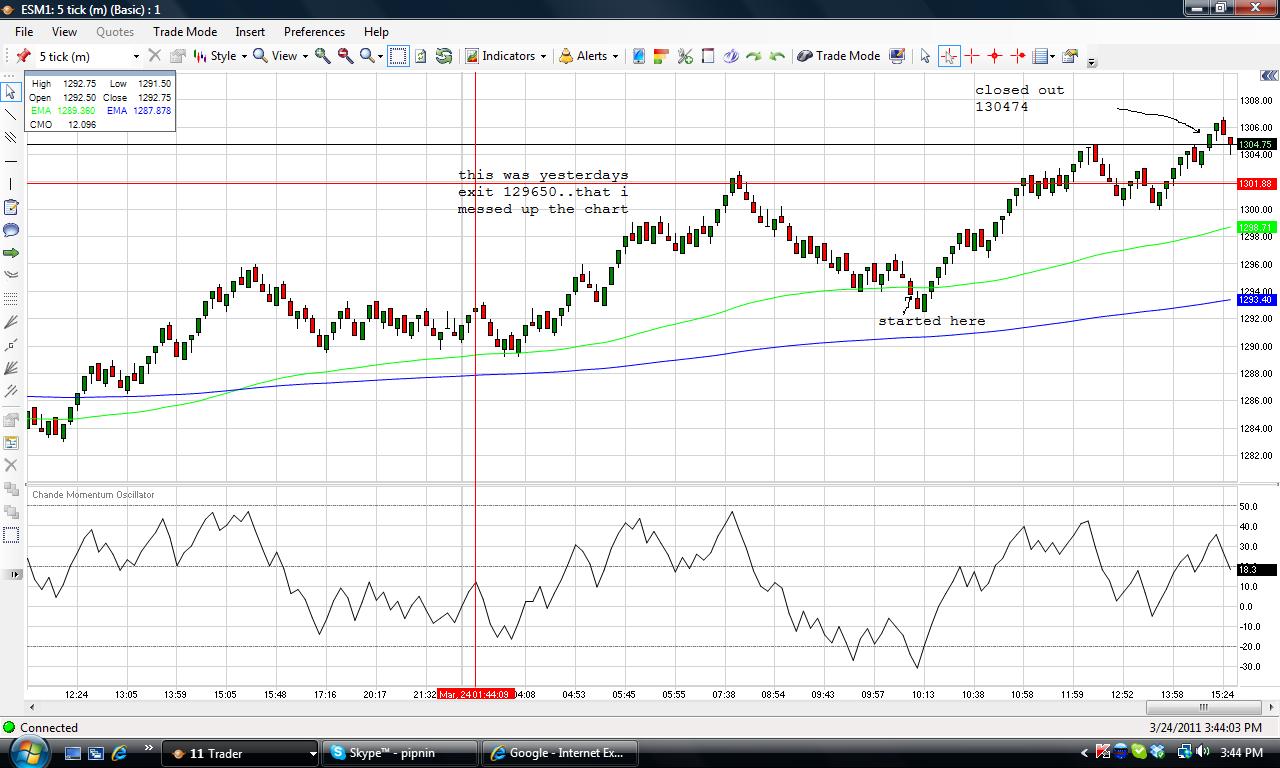The height and width of the screenshot is (768, 1280).
Task: Select the text note annotation tool
Action: click(11, 207)
